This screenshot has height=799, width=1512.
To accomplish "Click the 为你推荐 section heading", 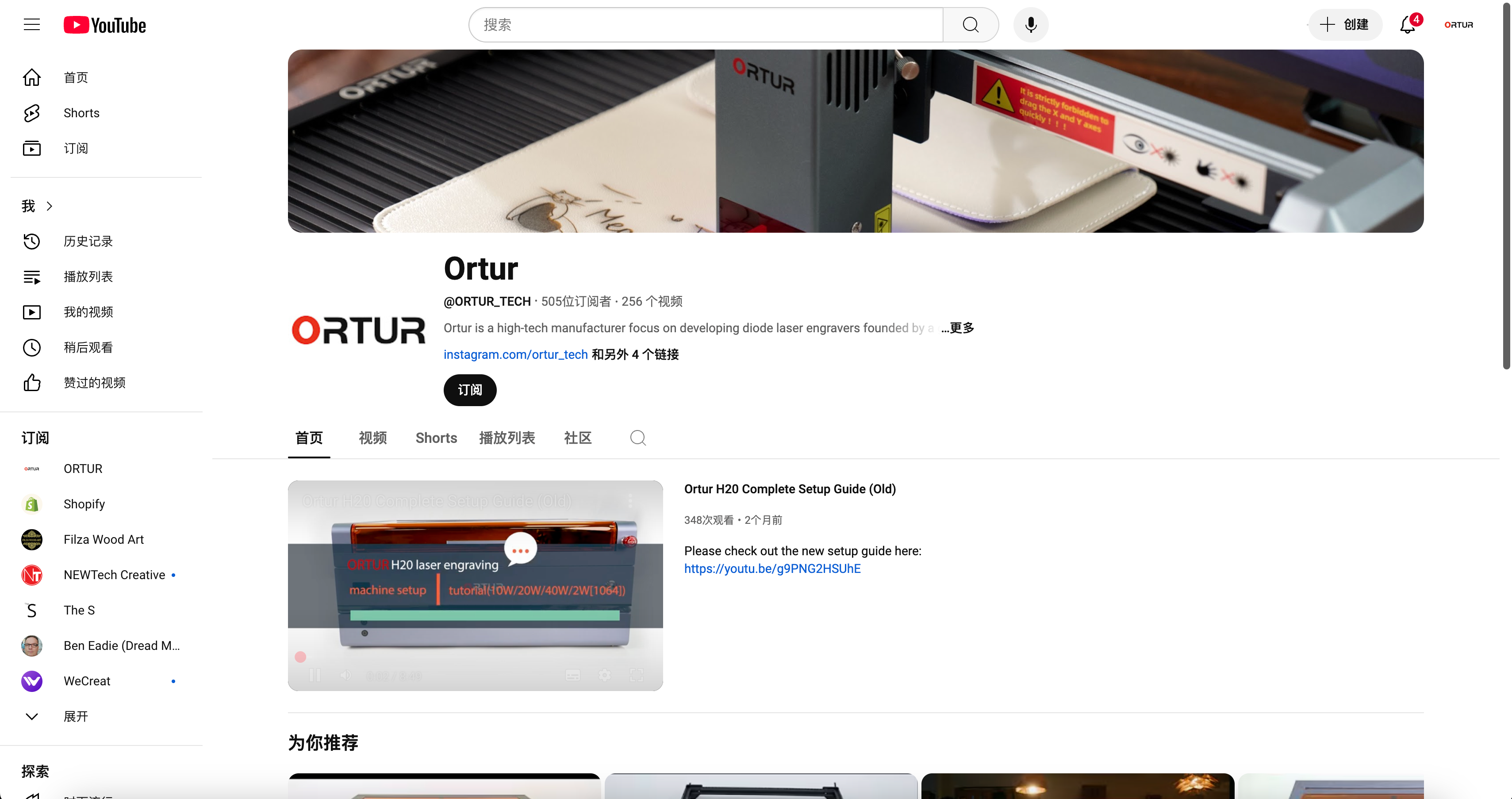I will [323, 743].
